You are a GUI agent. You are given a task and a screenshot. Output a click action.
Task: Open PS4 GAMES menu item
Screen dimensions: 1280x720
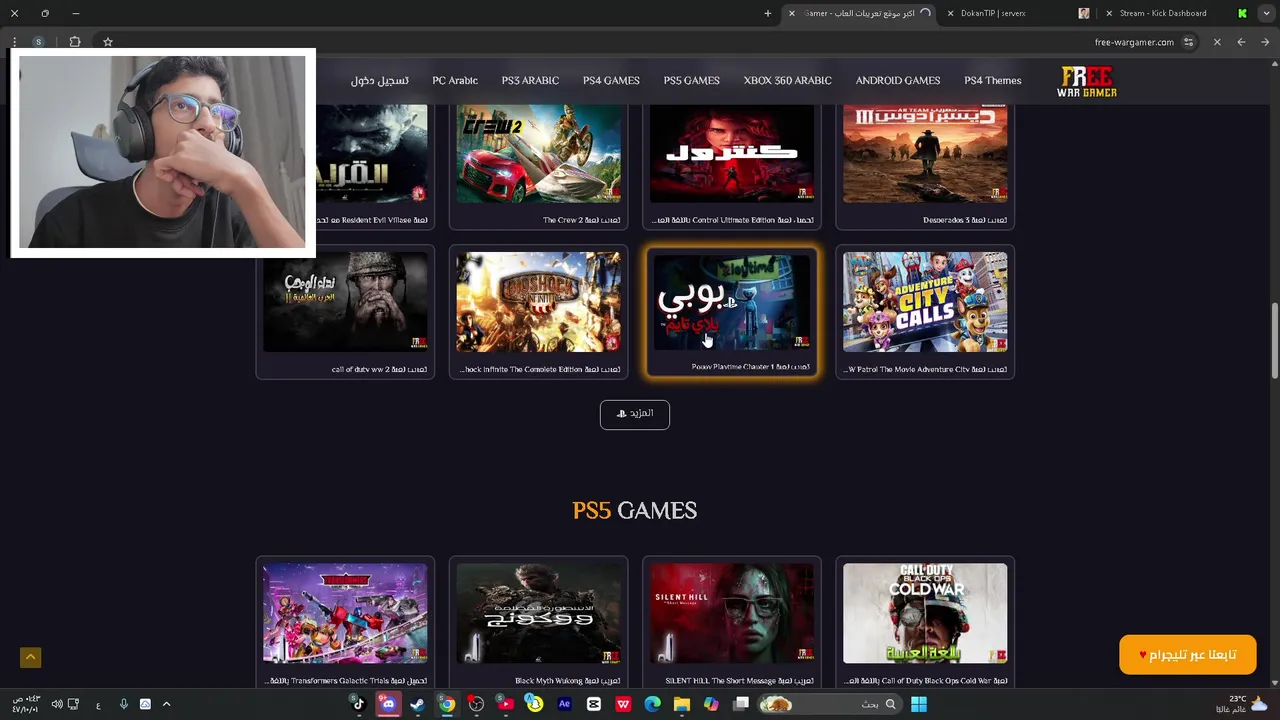(x=611, y=80)
